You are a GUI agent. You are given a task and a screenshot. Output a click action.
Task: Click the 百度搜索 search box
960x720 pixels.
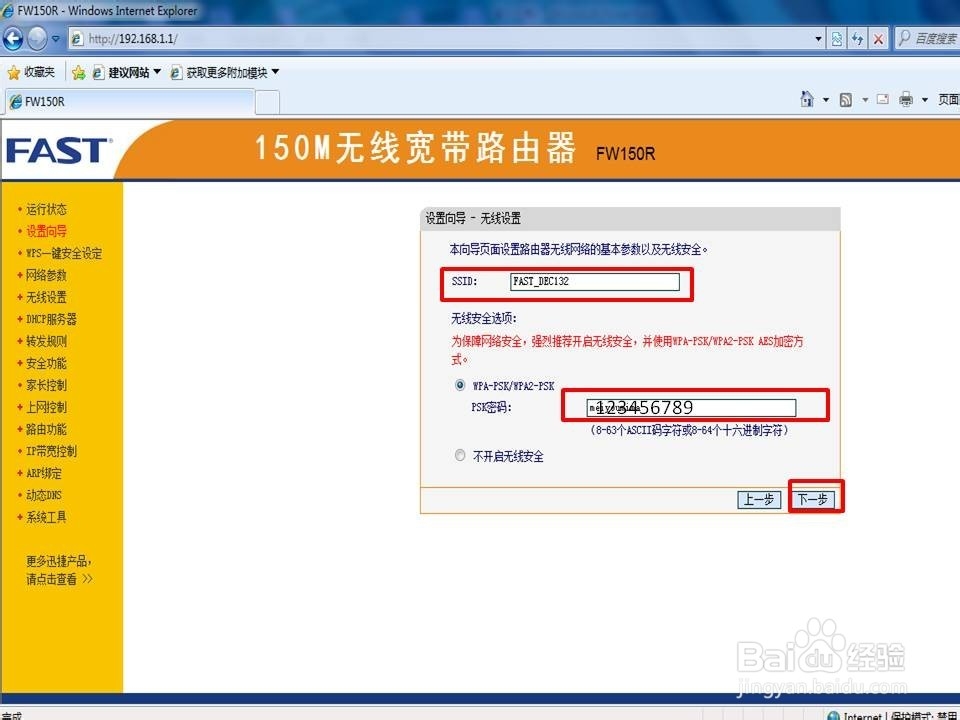928,39
